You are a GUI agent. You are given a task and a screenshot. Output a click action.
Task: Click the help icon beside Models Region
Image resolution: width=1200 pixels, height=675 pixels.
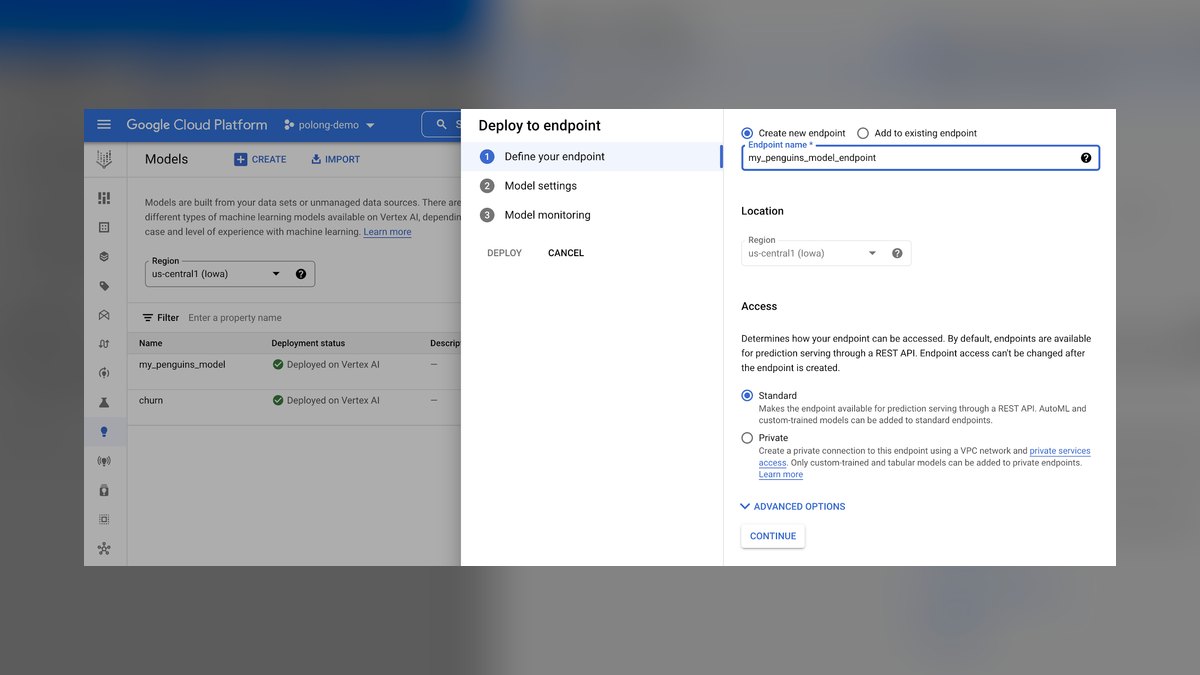coord(301,274)
